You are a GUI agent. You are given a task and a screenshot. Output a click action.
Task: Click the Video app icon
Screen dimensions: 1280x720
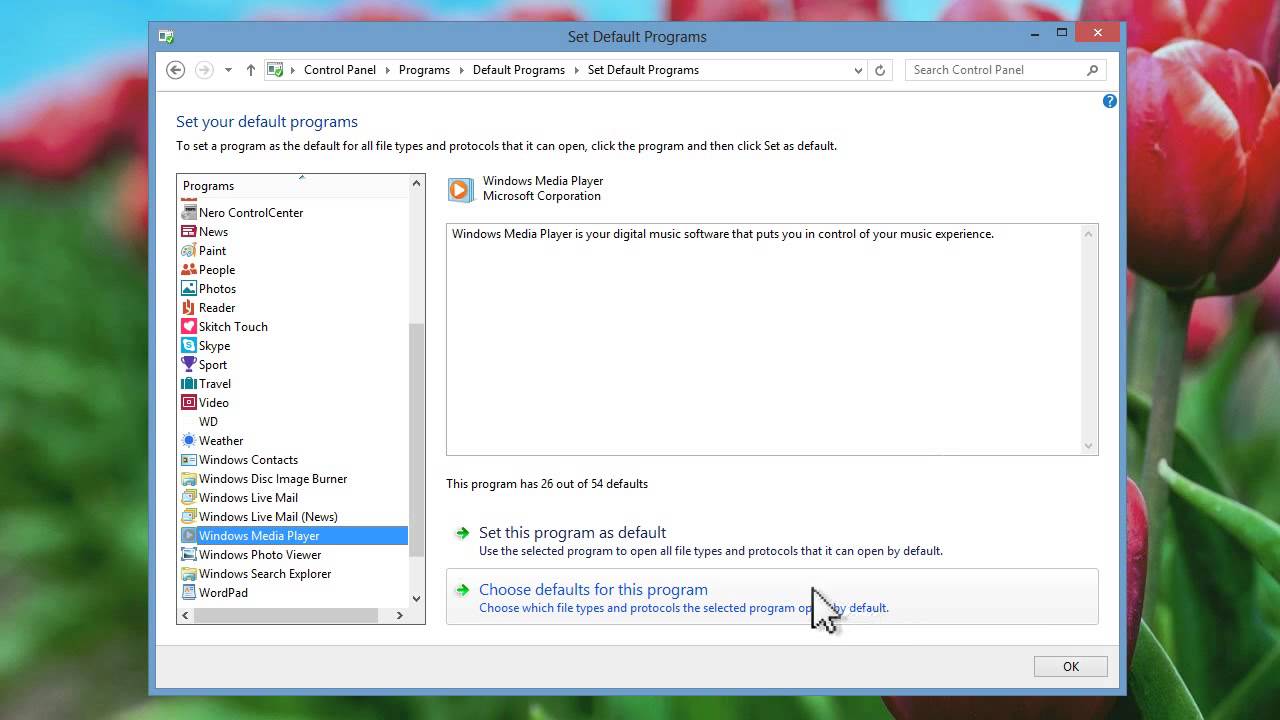189,402
